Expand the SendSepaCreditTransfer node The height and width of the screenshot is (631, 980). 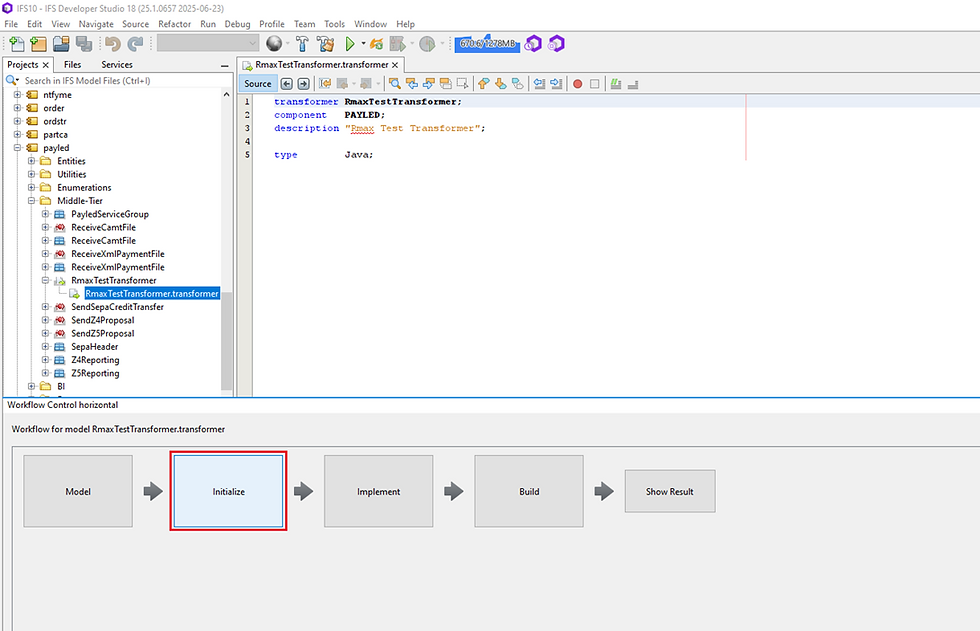coord(45,307)
